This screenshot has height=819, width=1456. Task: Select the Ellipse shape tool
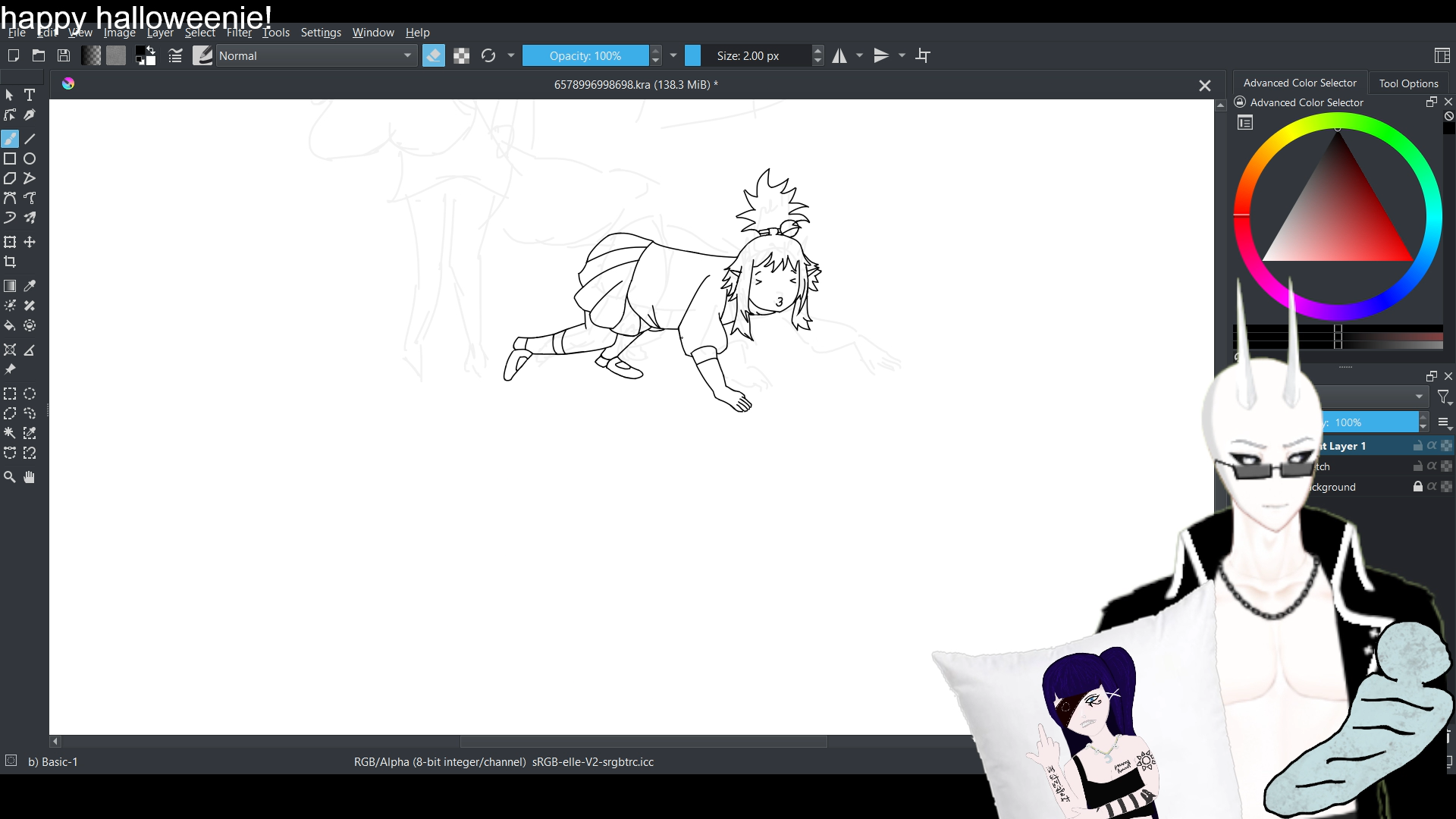point(30,158)
